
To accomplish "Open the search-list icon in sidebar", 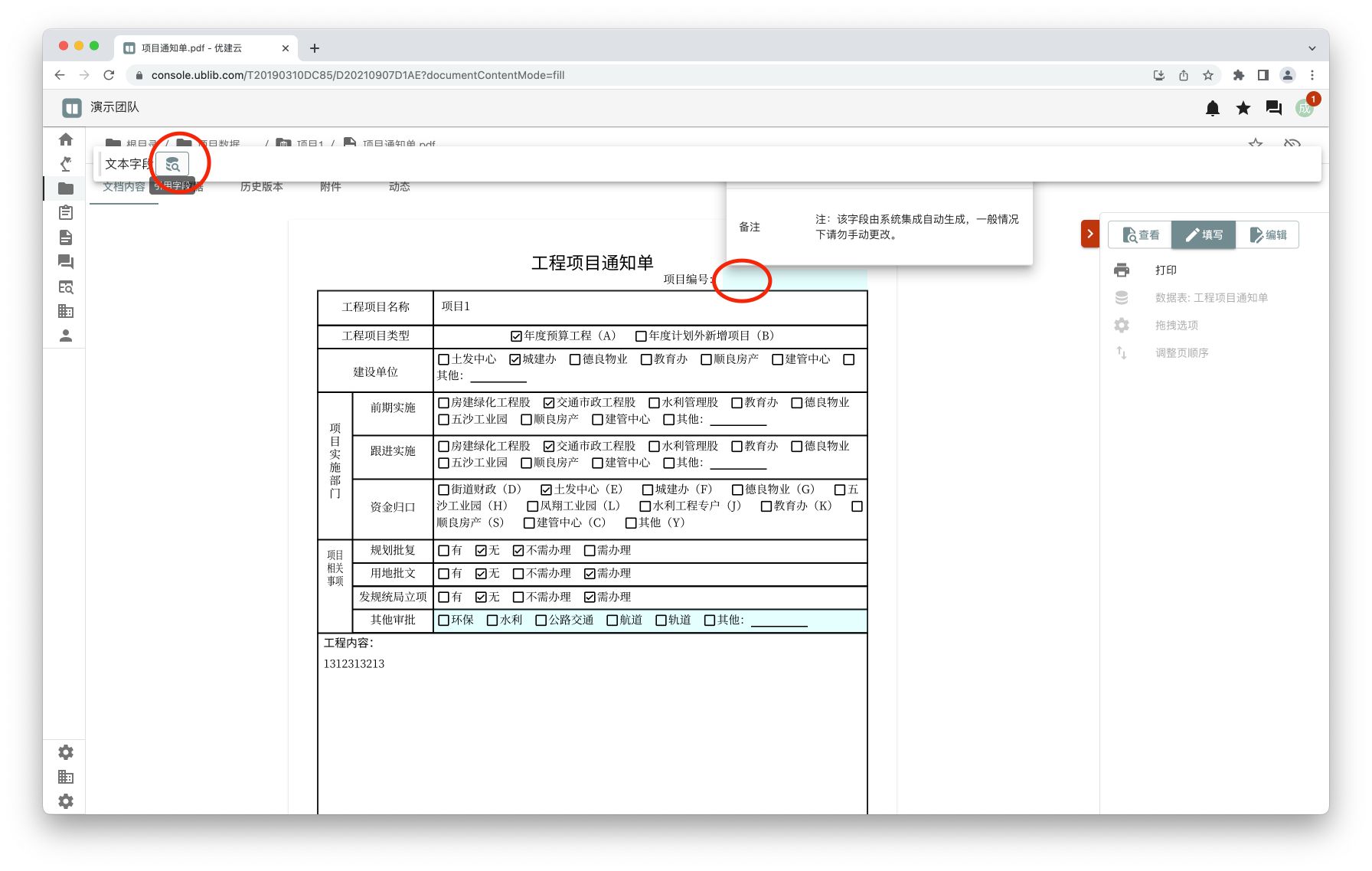I will (x=66, y=287).
